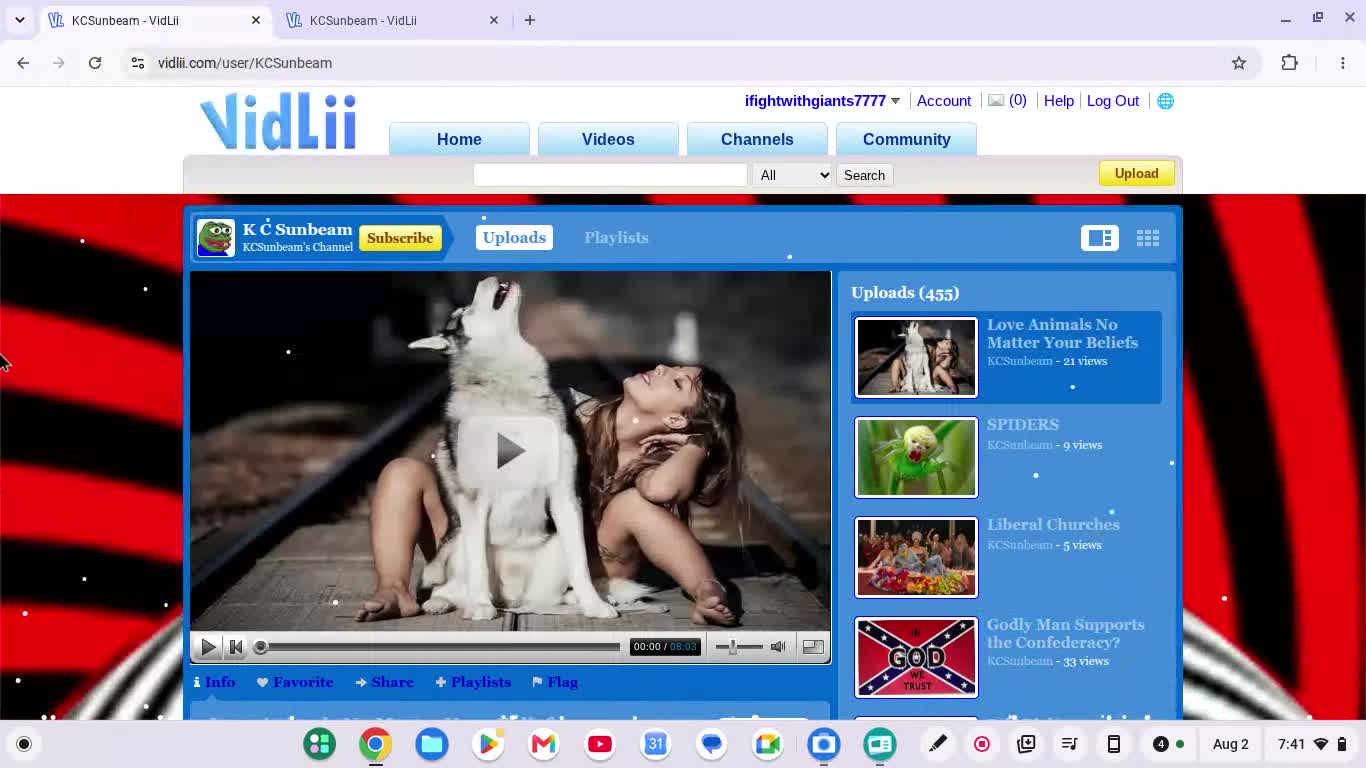Add the video to Favorites

[295, 682]
